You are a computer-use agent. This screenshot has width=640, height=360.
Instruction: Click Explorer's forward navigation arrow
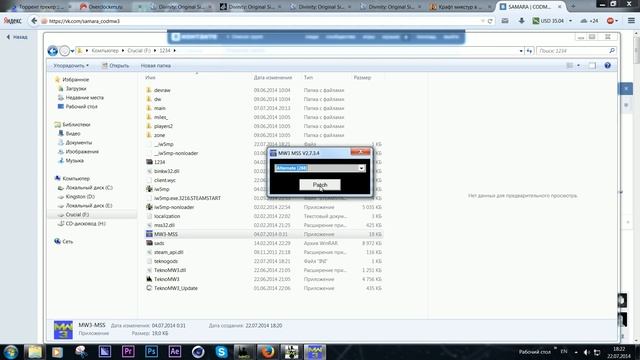[x=64, y=51]
